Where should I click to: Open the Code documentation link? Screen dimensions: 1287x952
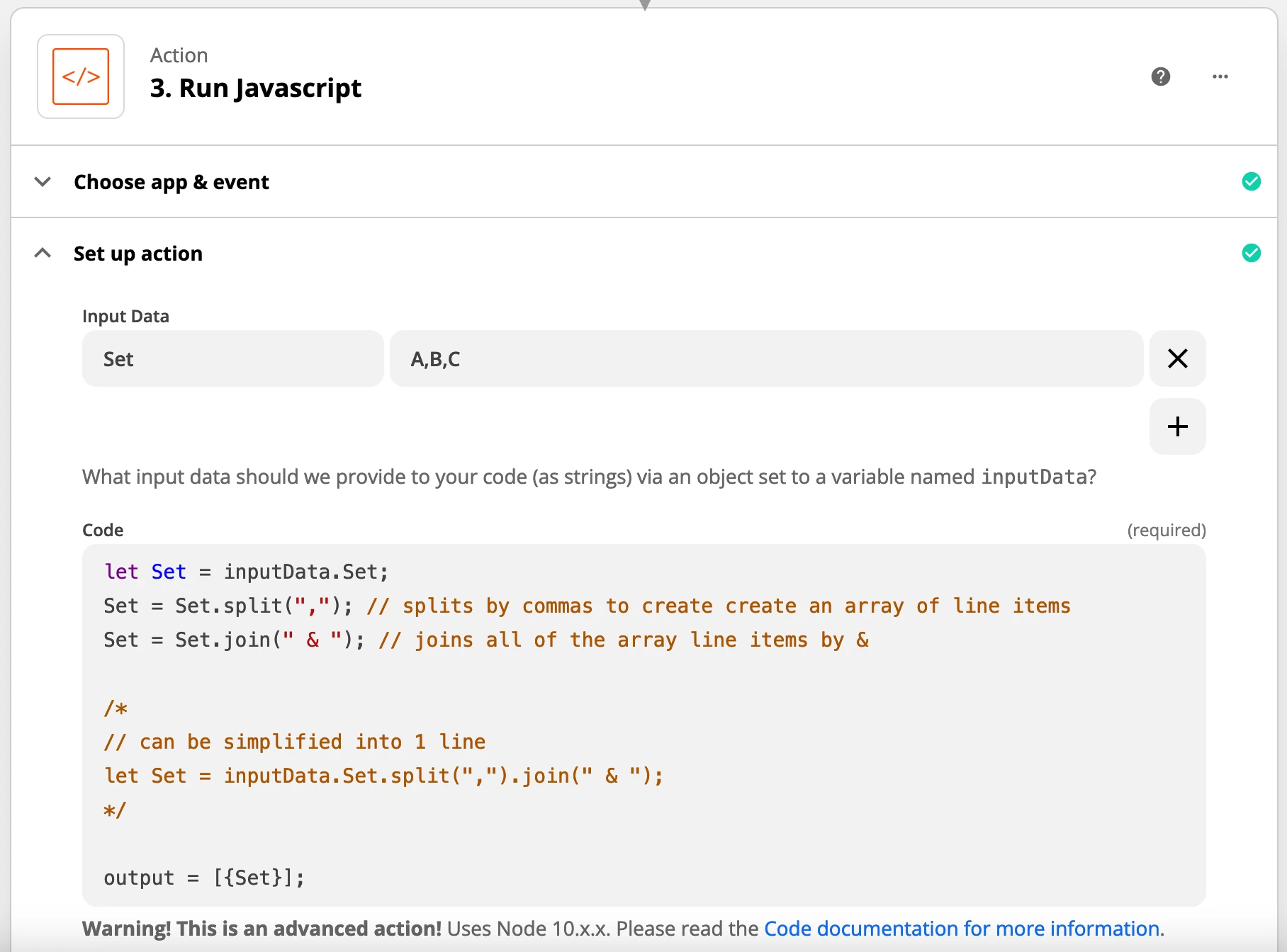(x=962, y=929)
